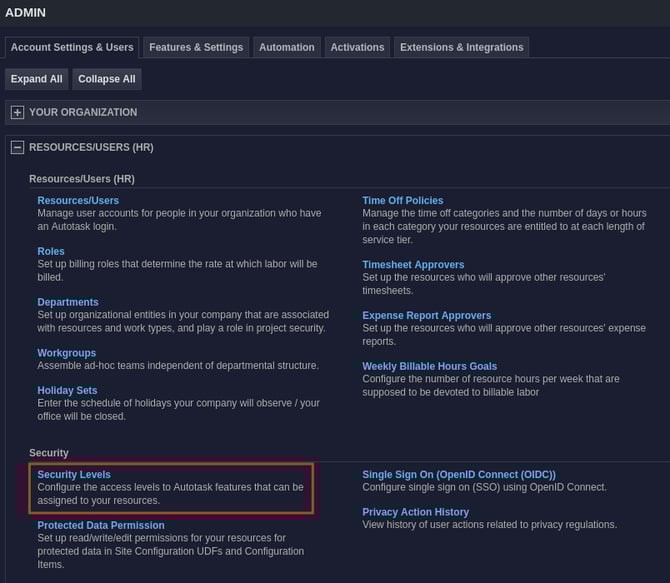Open the Automation tab
This screenshot has height=583, width=670.
(286, 47)
